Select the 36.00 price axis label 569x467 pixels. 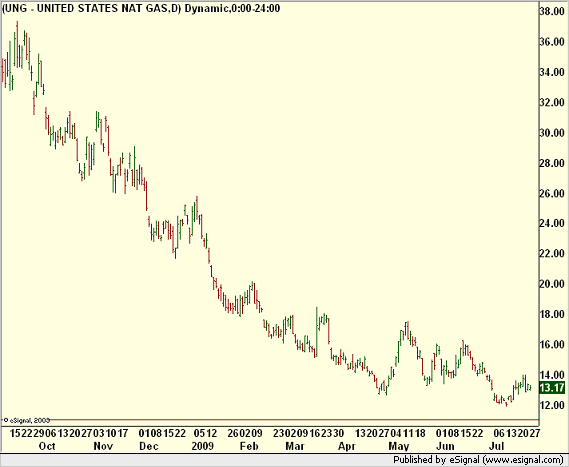click(552, 42)
